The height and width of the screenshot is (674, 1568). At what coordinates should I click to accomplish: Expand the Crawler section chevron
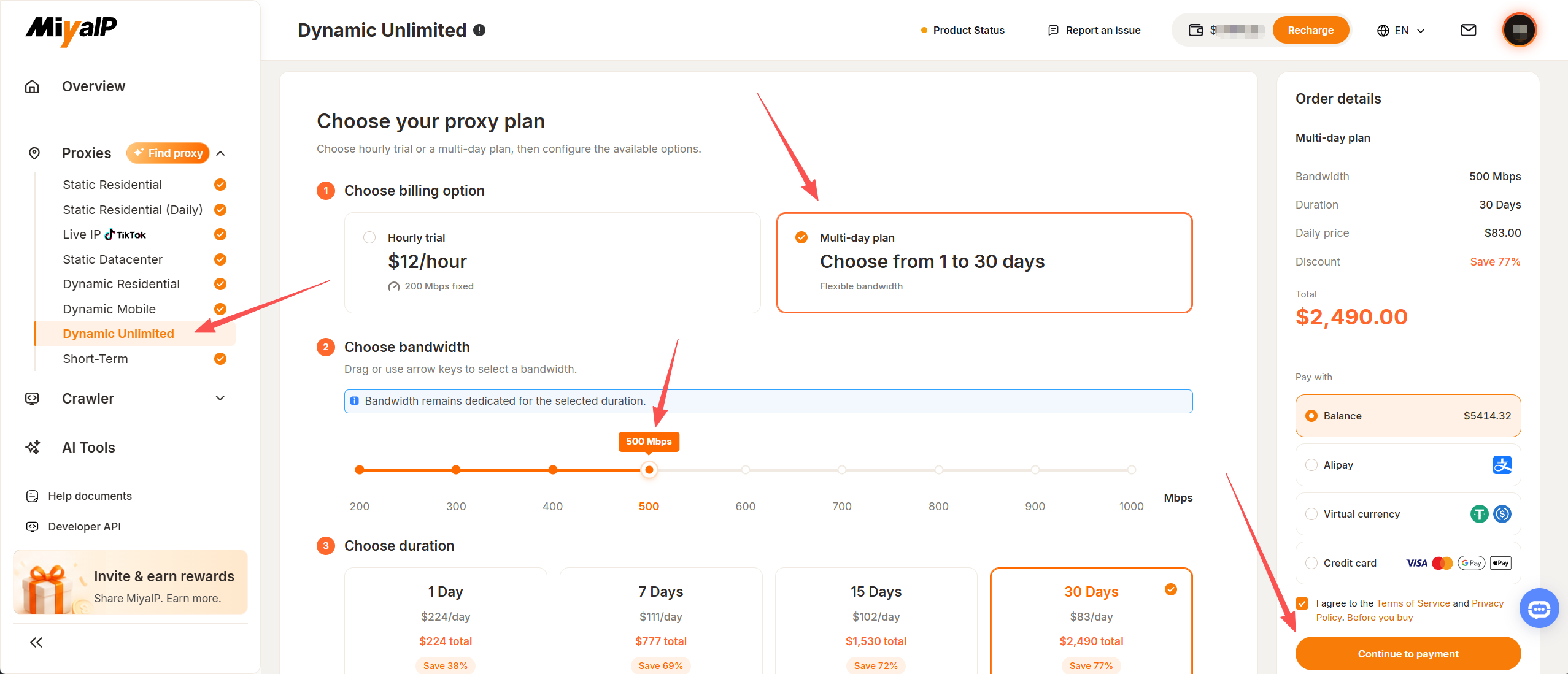click(x=220, y=399)
